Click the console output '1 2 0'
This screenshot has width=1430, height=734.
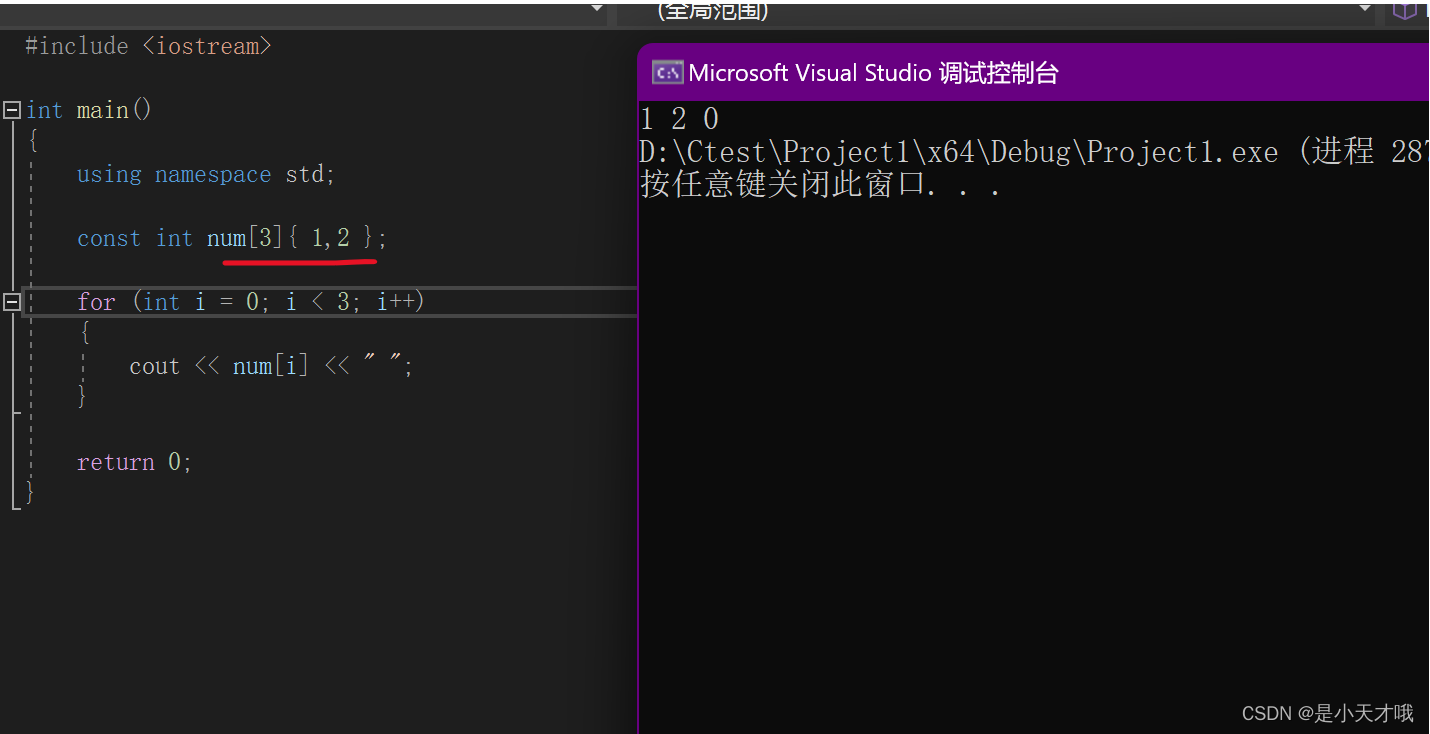pos(680,119)
